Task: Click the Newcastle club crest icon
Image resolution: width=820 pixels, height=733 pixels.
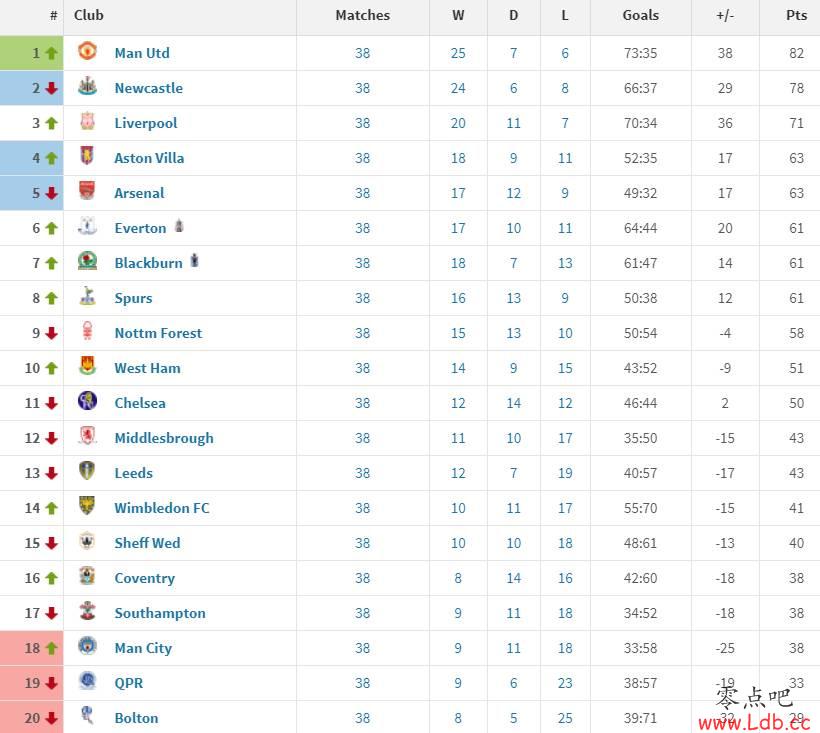Action: tap(87, 86)
